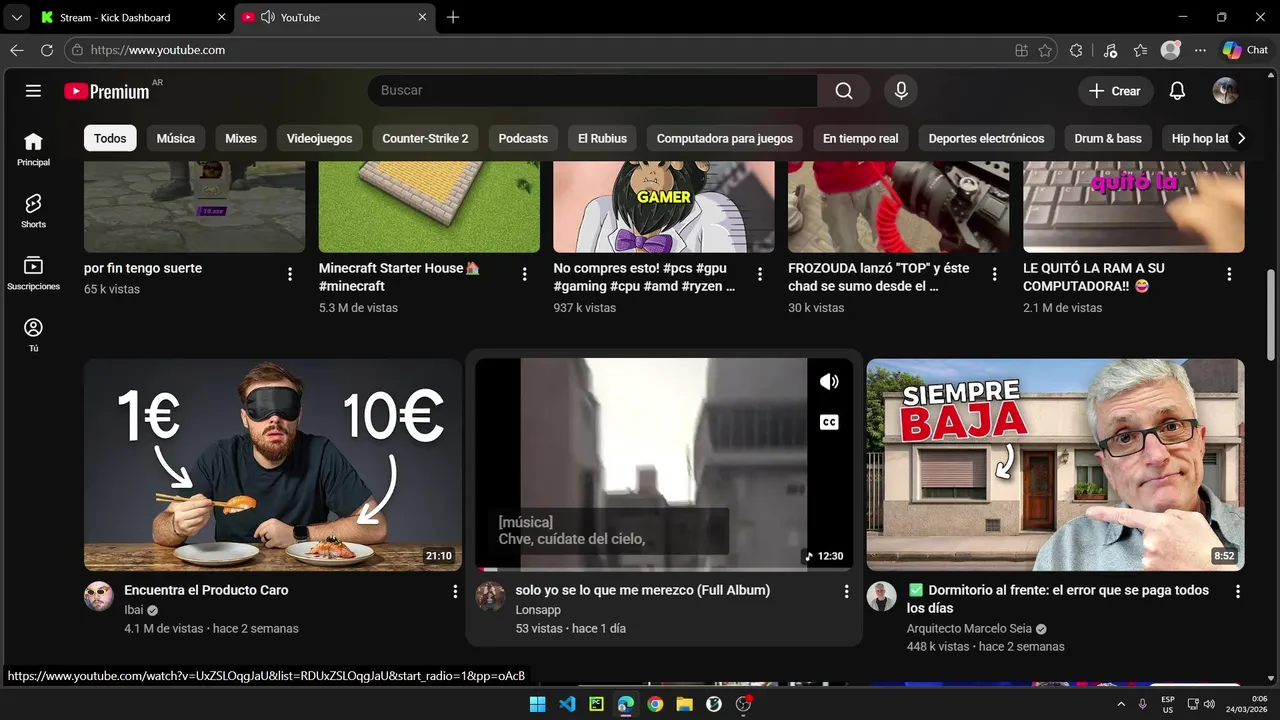Show hidden system tray icons chevron
This screenshot has height=720, width=1280.
[1121, 704]
